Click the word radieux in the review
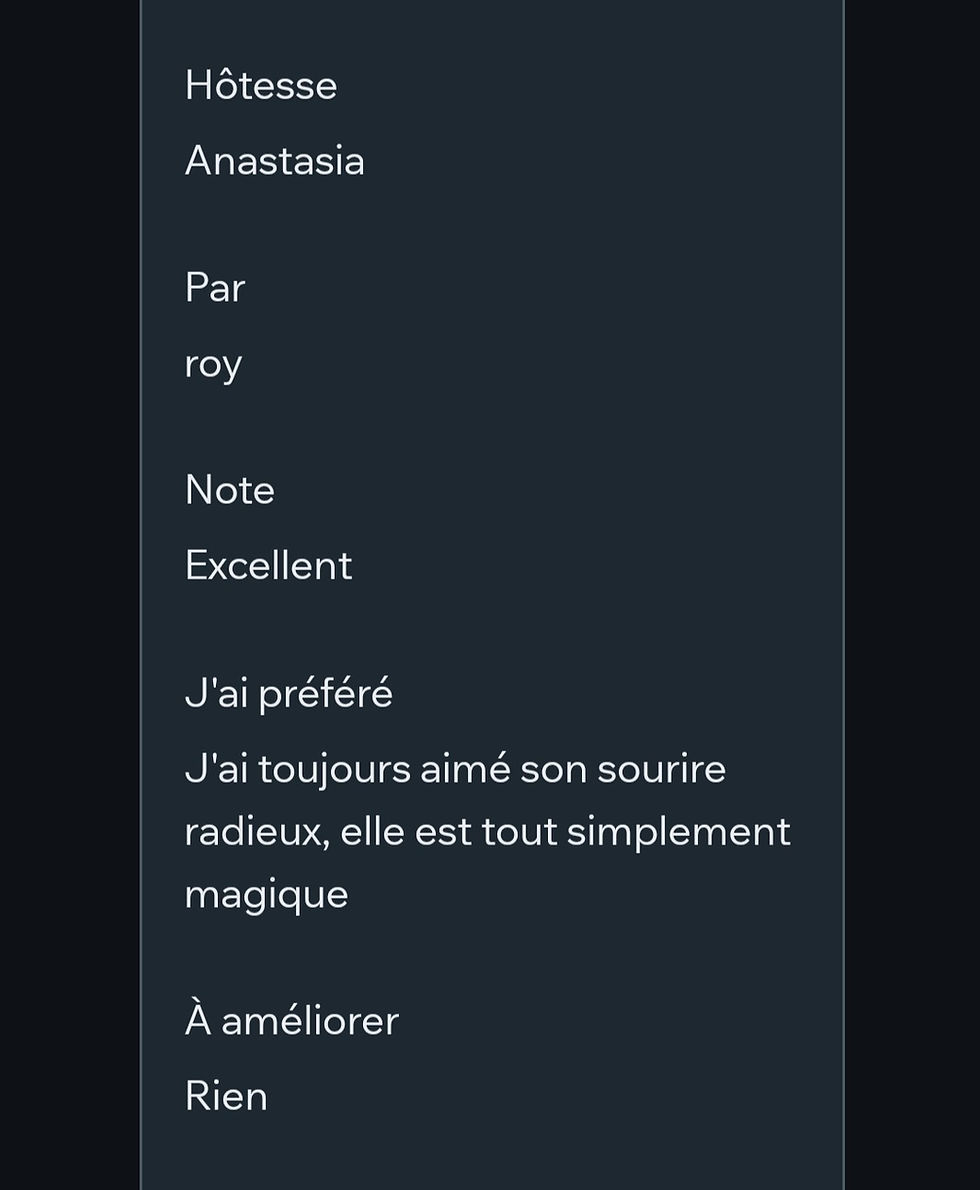980x1190 pixels. [x=257, y=832]
